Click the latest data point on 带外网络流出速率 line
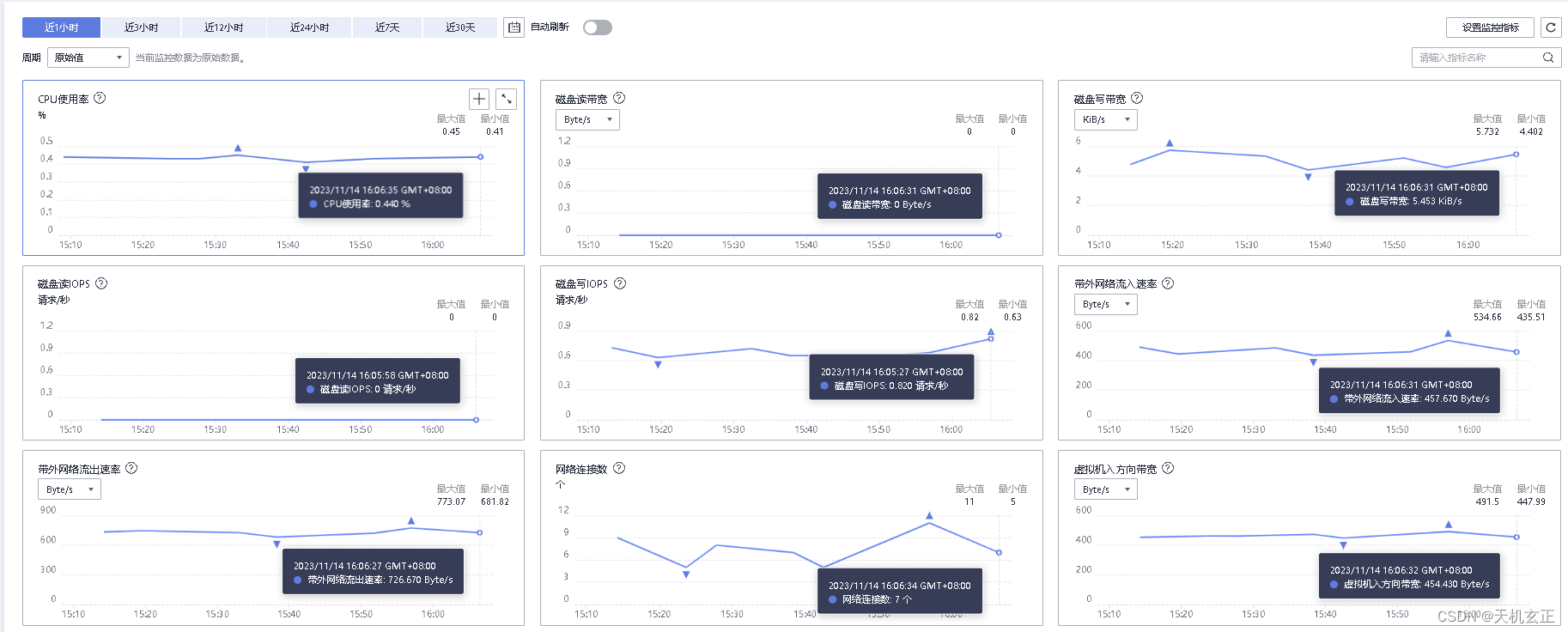Image resolution: width=1568 pixels, height=632 pixels. click(x=480, y=532)
